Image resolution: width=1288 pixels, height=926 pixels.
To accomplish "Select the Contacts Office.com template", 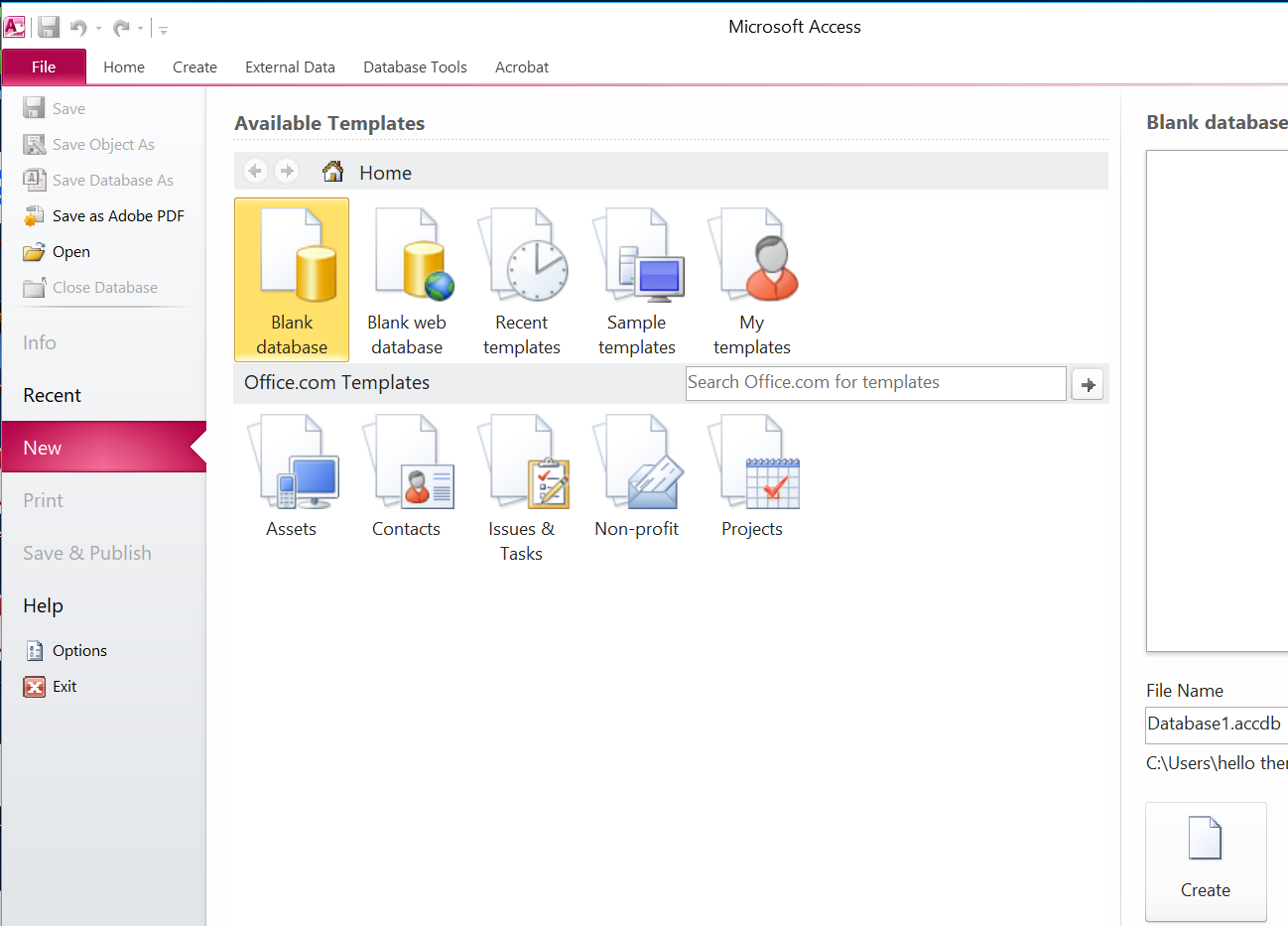I will 407,476.
